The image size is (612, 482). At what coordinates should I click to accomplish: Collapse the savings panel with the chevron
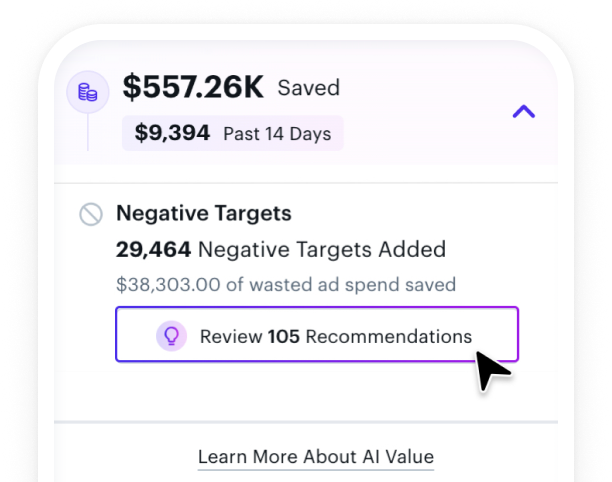click(x=523, y=112)
